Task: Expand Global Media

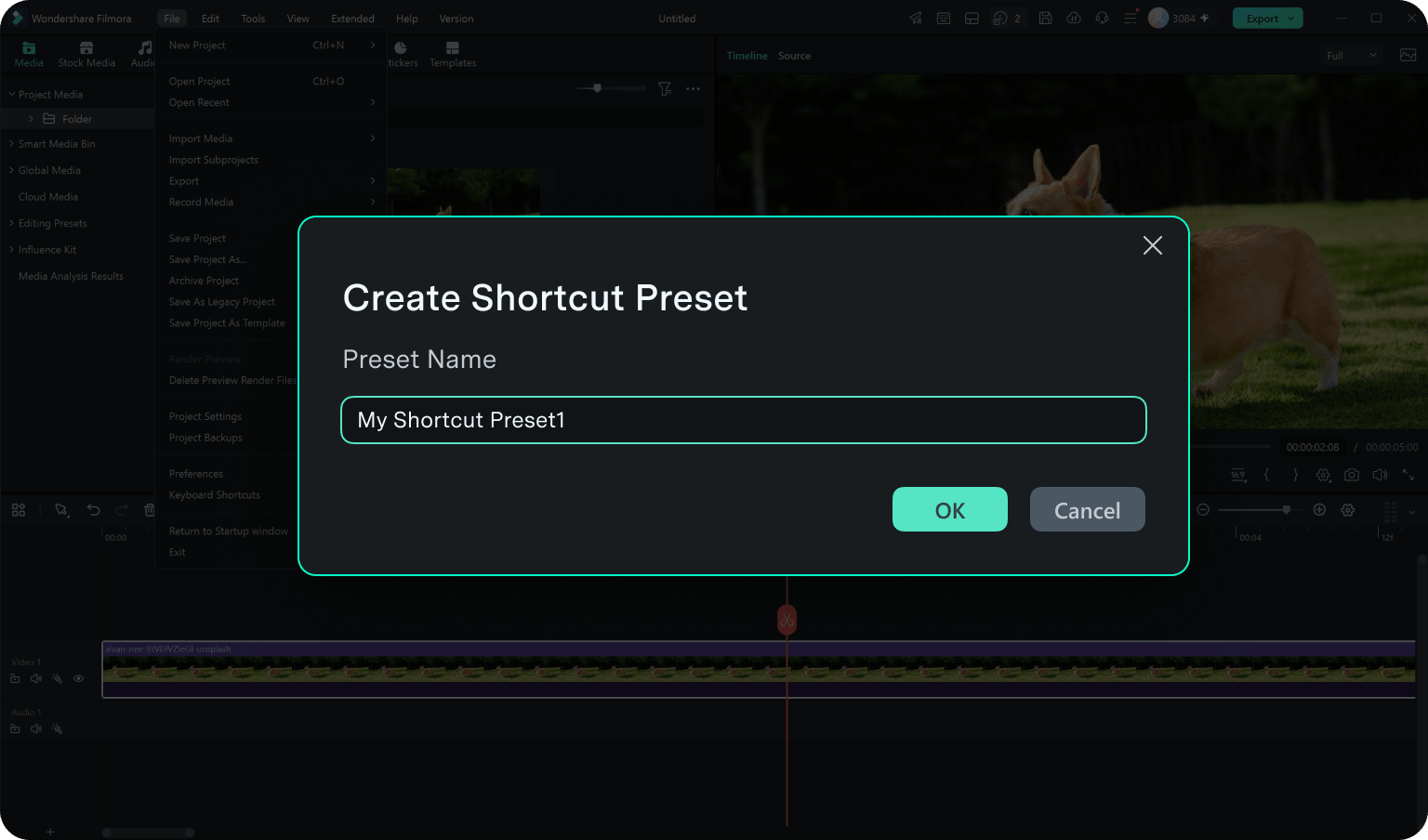Action: 12,170
